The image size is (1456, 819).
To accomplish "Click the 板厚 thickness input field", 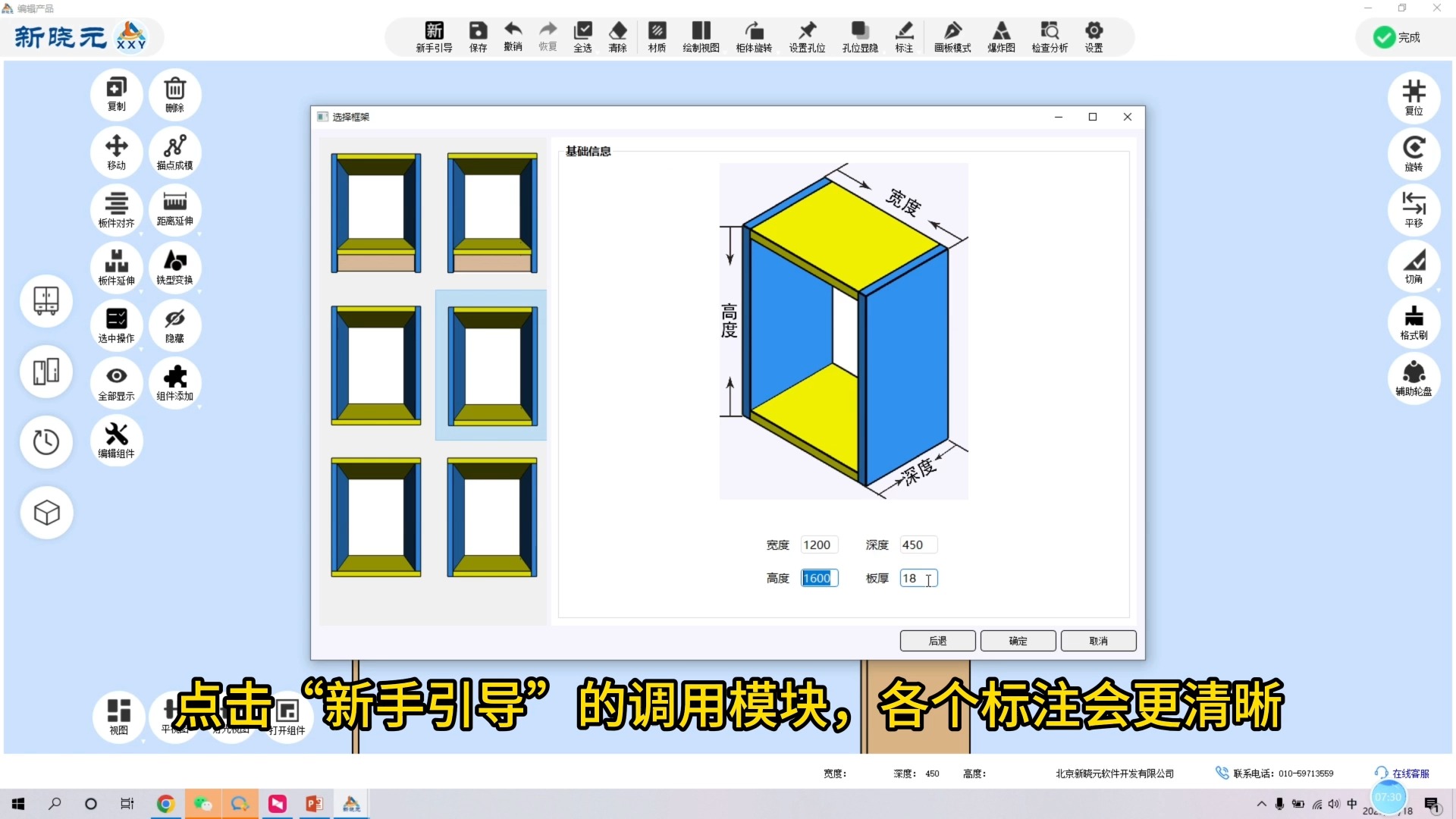I will (918, 578).
